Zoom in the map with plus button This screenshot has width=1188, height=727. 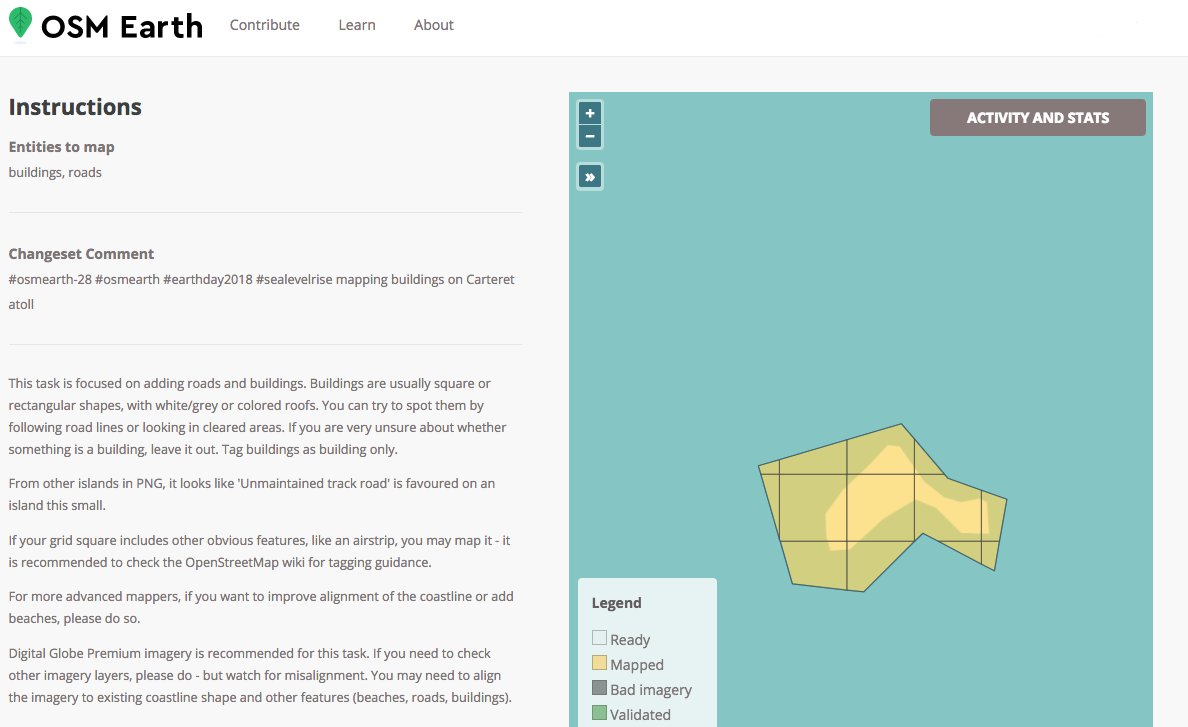tap(589, 113)
